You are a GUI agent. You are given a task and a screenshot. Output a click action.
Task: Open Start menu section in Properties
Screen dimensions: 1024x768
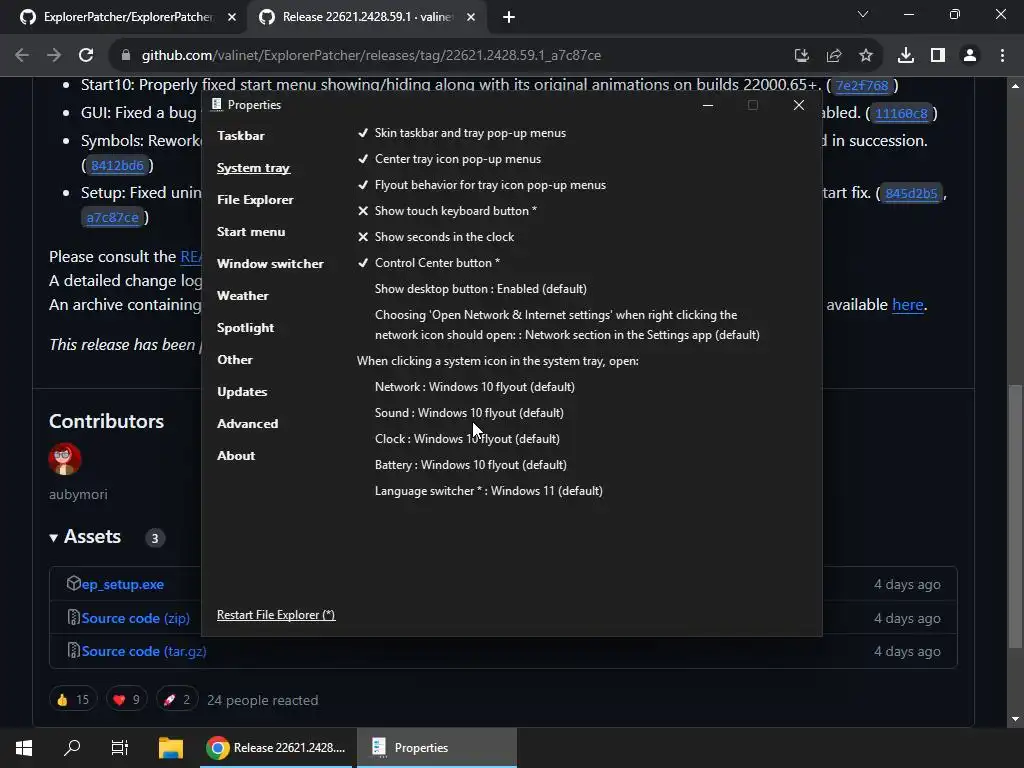(251, 232)
